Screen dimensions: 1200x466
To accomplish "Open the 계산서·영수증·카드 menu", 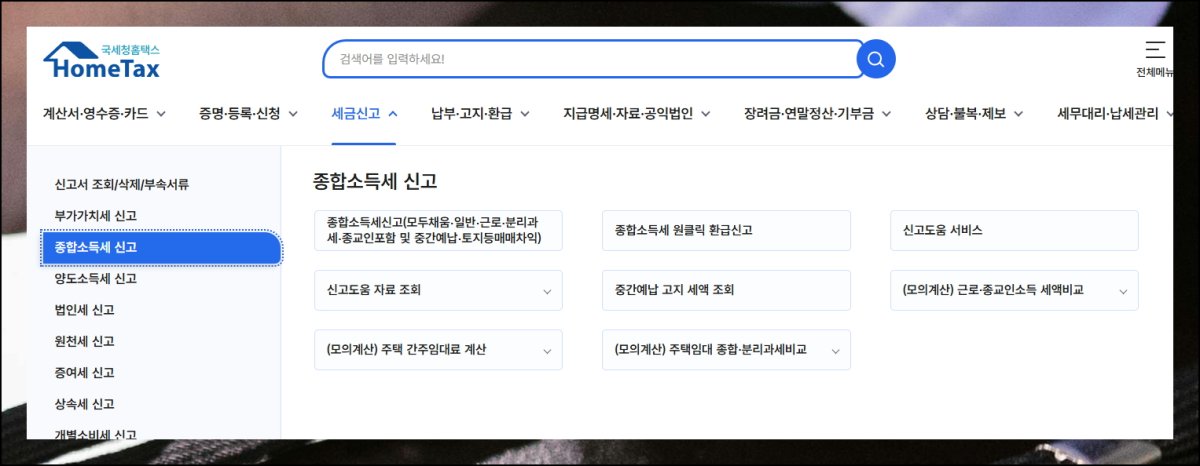I will (x=104, y=114).
